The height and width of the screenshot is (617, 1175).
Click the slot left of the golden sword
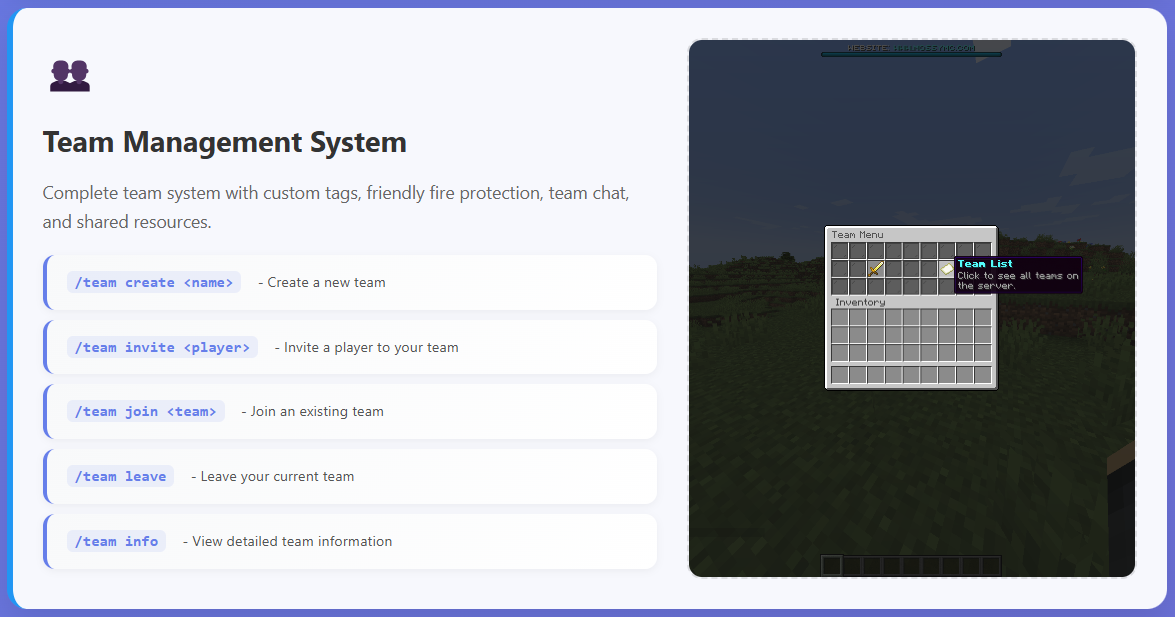coord(856,268)
